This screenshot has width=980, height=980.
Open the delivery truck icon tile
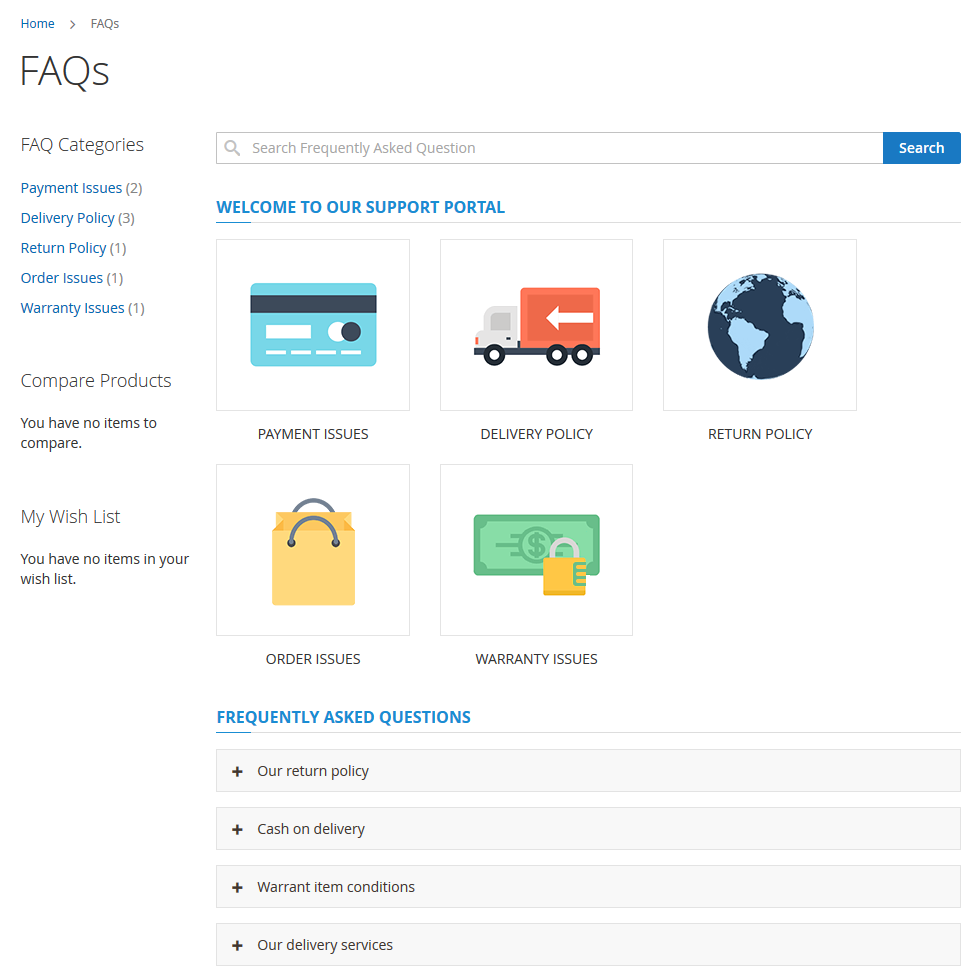(x=536, y=325)
